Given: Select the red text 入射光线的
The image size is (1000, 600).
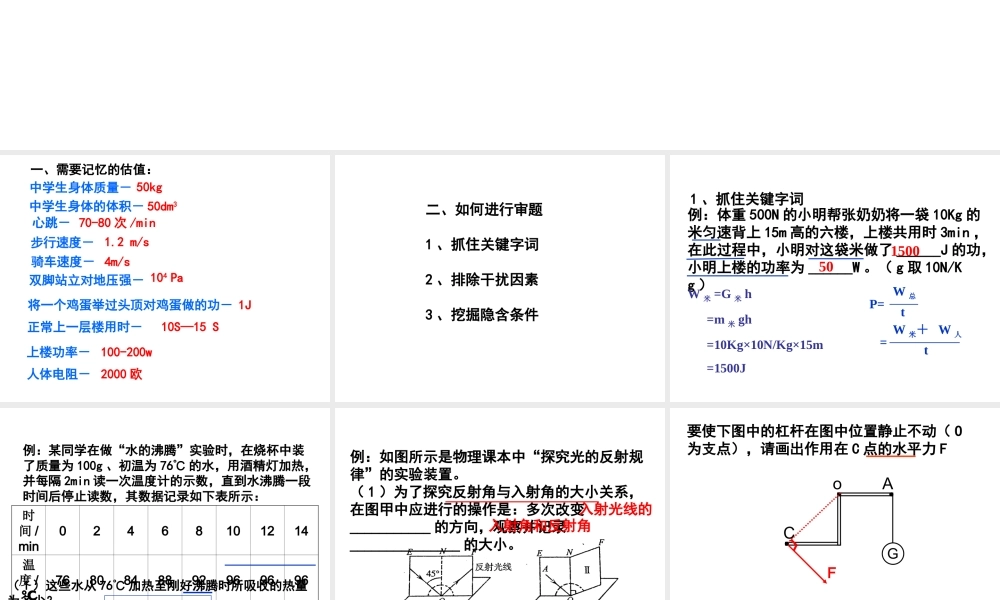Looking at the screenshot, I should 618,509.
